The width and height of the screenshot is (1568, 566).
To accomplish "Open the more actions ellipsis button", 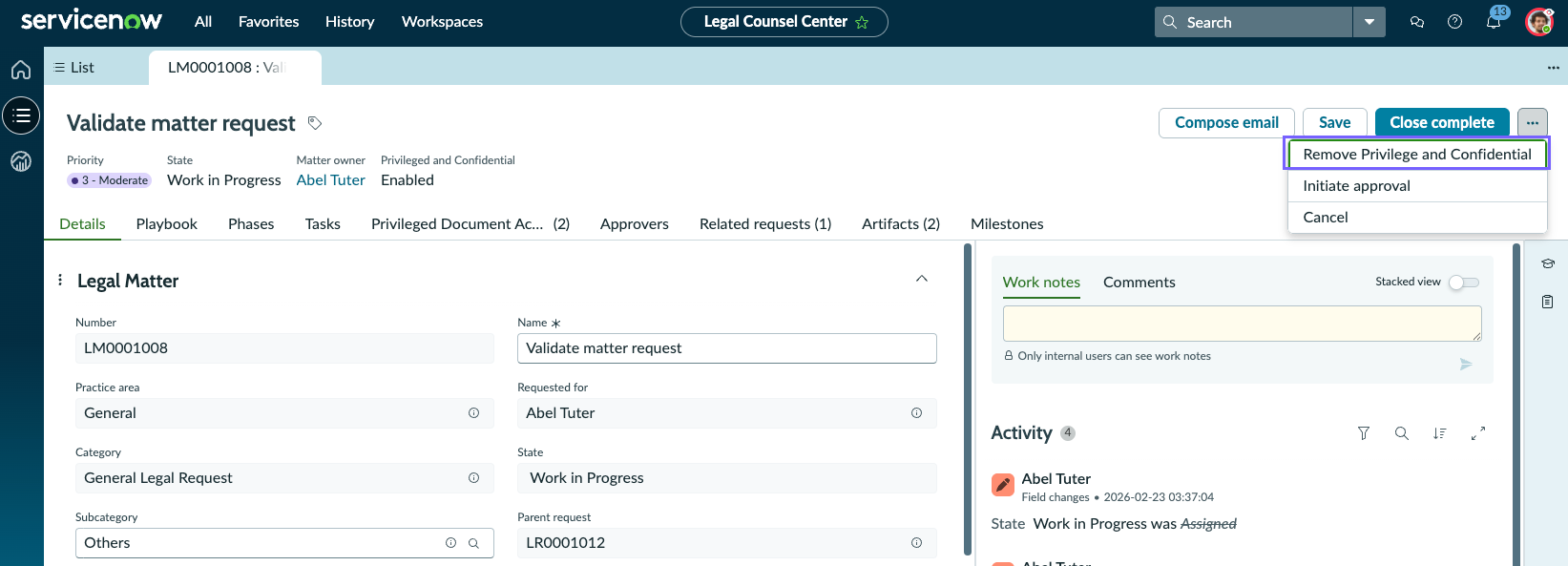I will 1532,122.
